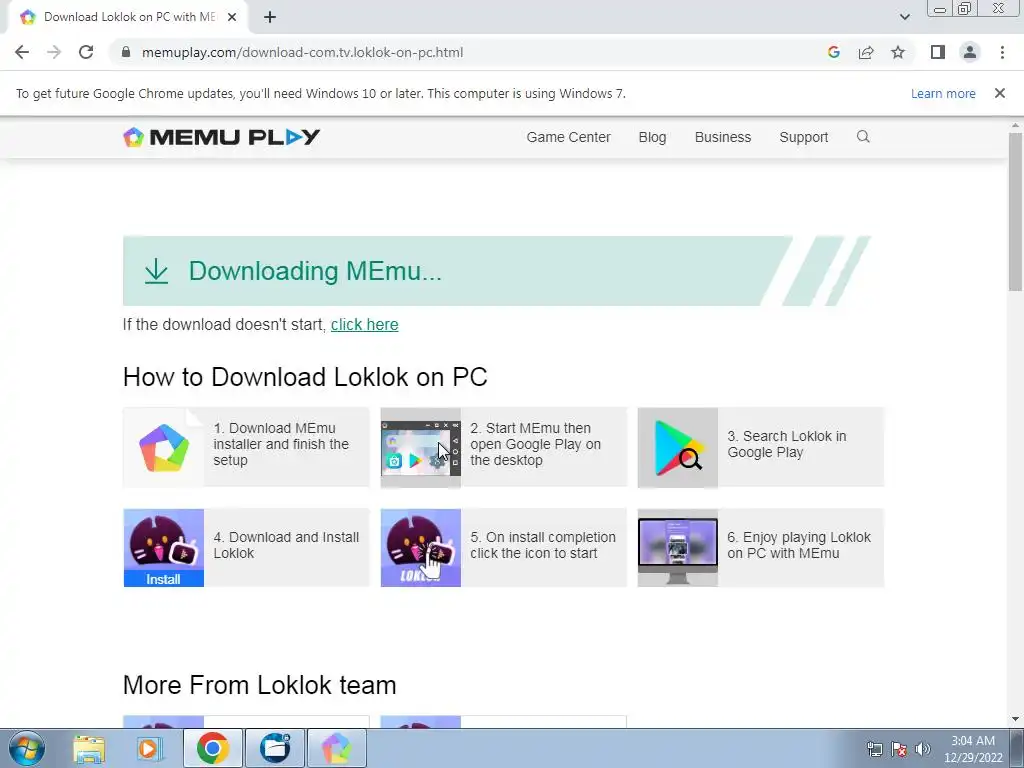Screen dimensions: 1024x768
Task: Click the MEmu installer logo thumbnail
Action: point(164,447)
